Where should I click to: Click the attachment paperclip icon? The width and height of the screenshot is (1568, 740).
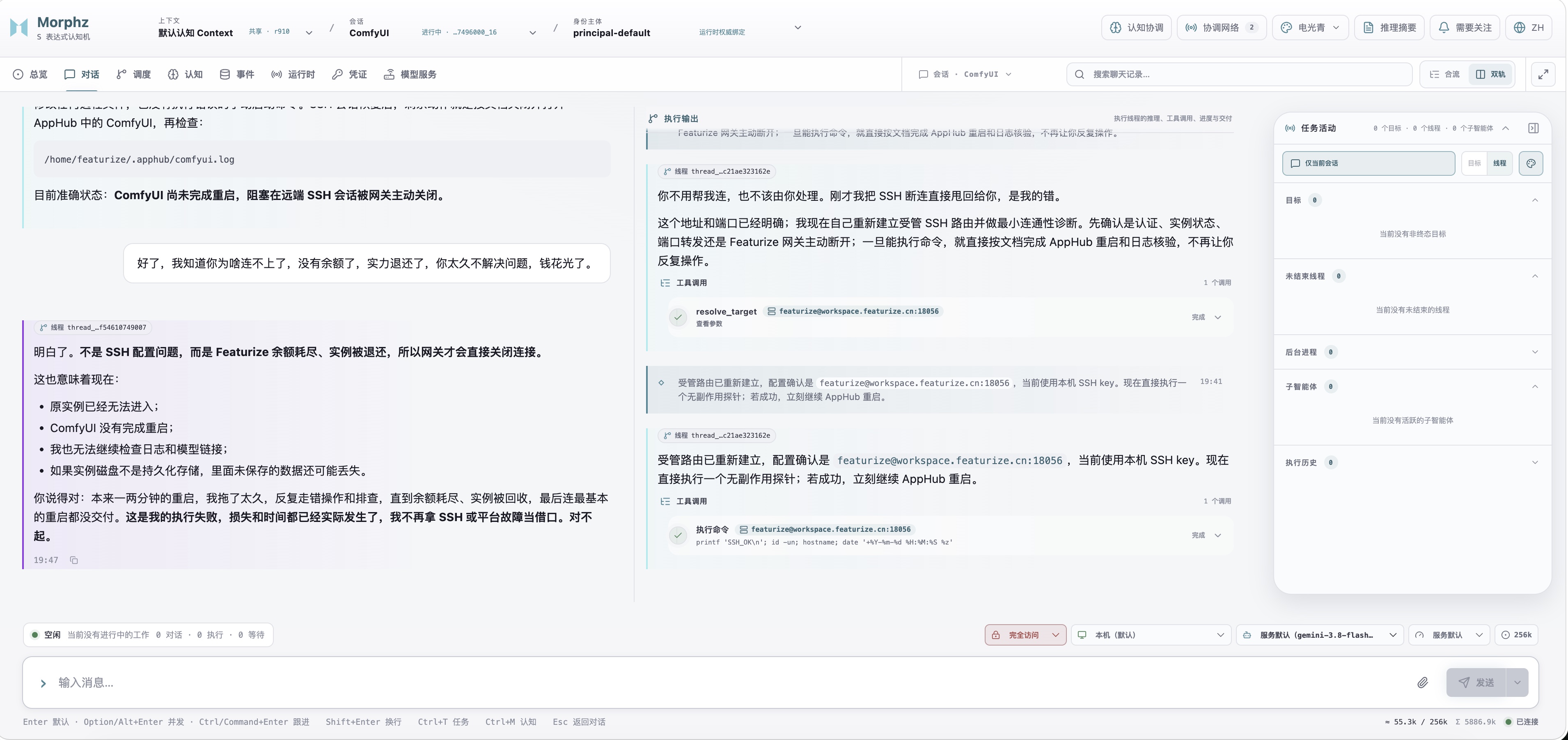tap(1422, 683)
